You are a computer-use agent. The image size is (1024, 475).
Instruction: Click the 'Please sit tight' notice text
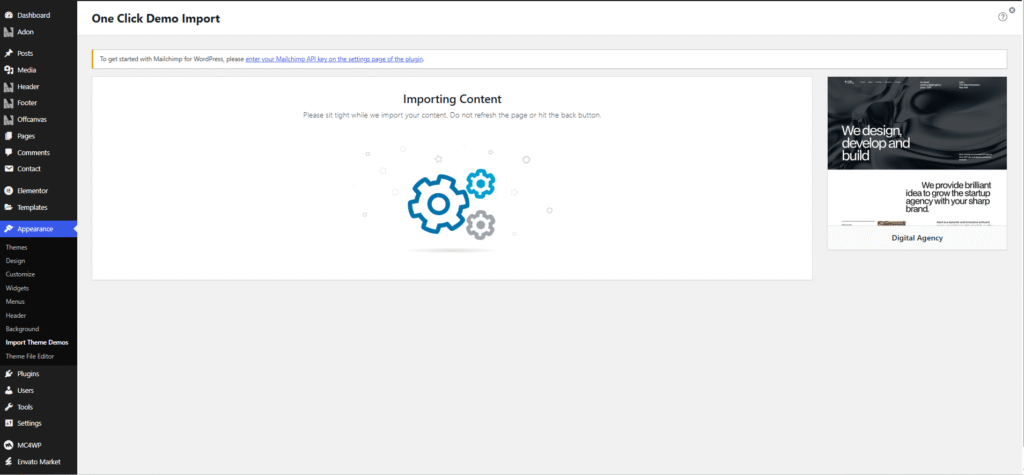(452, 115)
